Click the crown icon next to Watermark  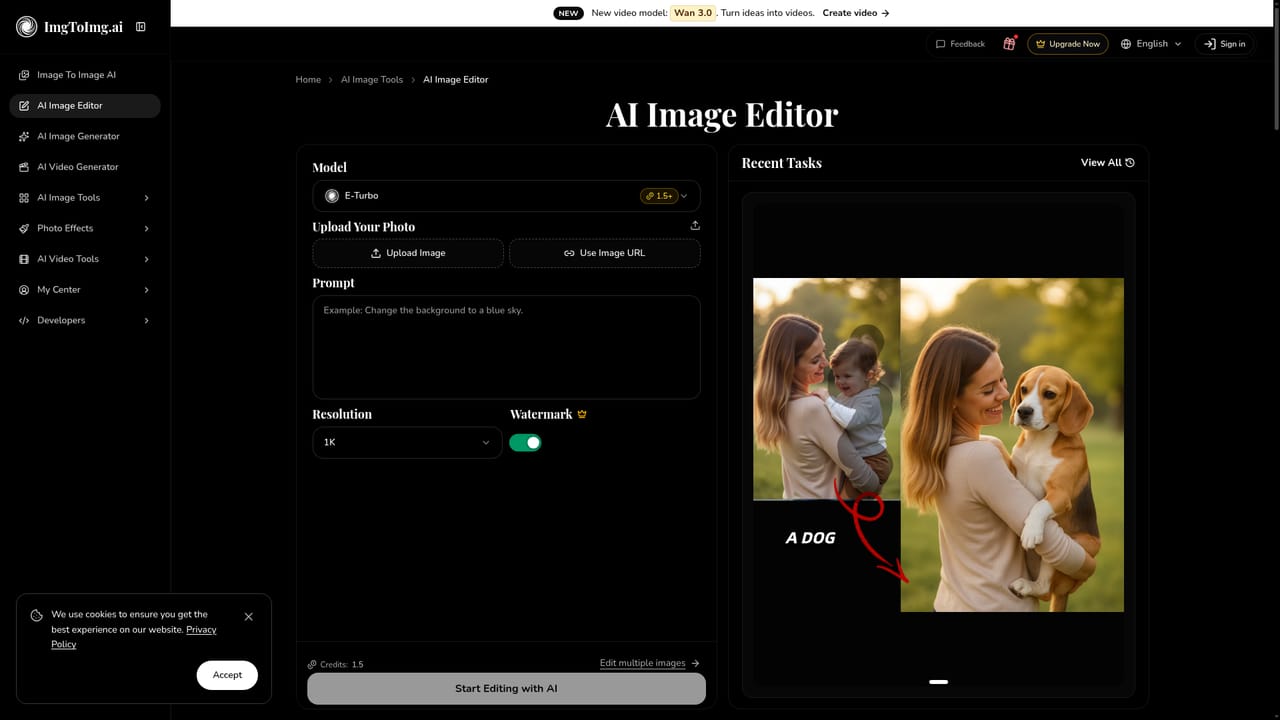tap(582, 414)
